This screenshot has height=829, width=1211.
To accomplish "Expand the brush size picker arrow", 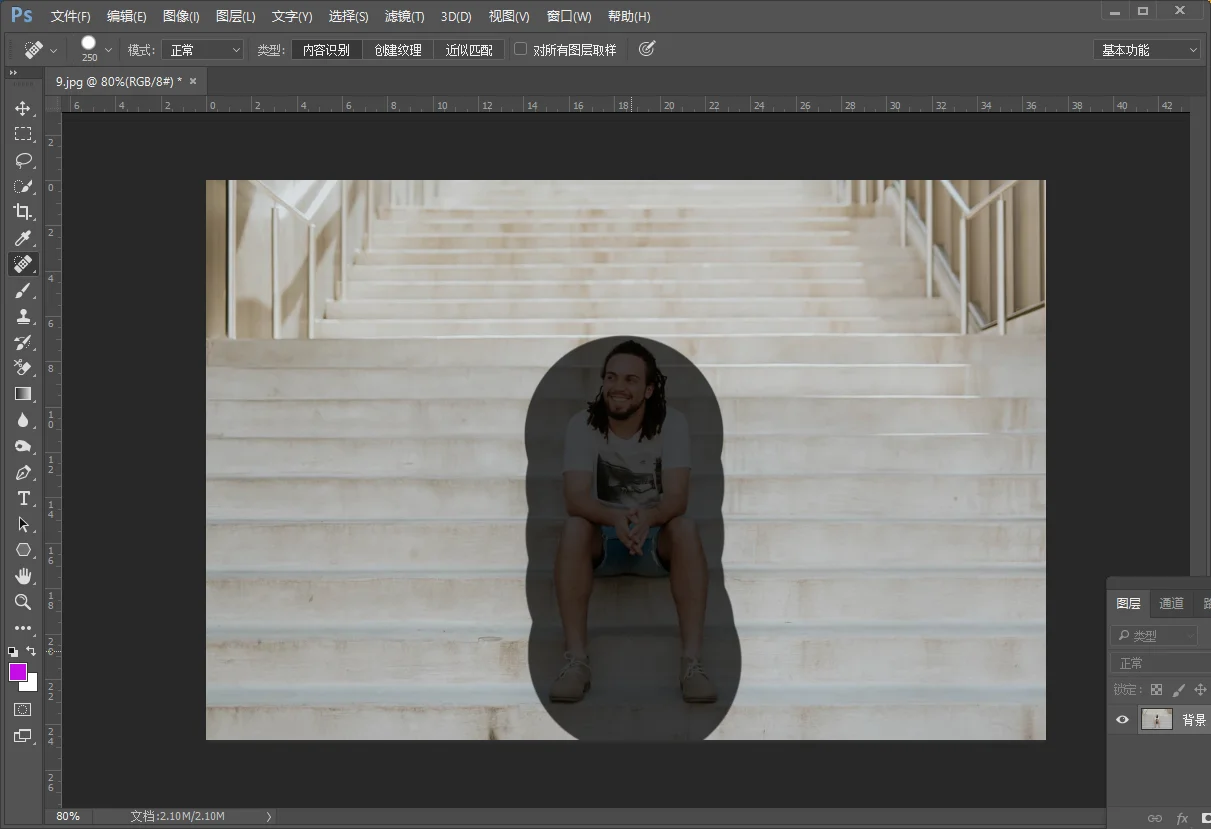I will coord(108,50).
